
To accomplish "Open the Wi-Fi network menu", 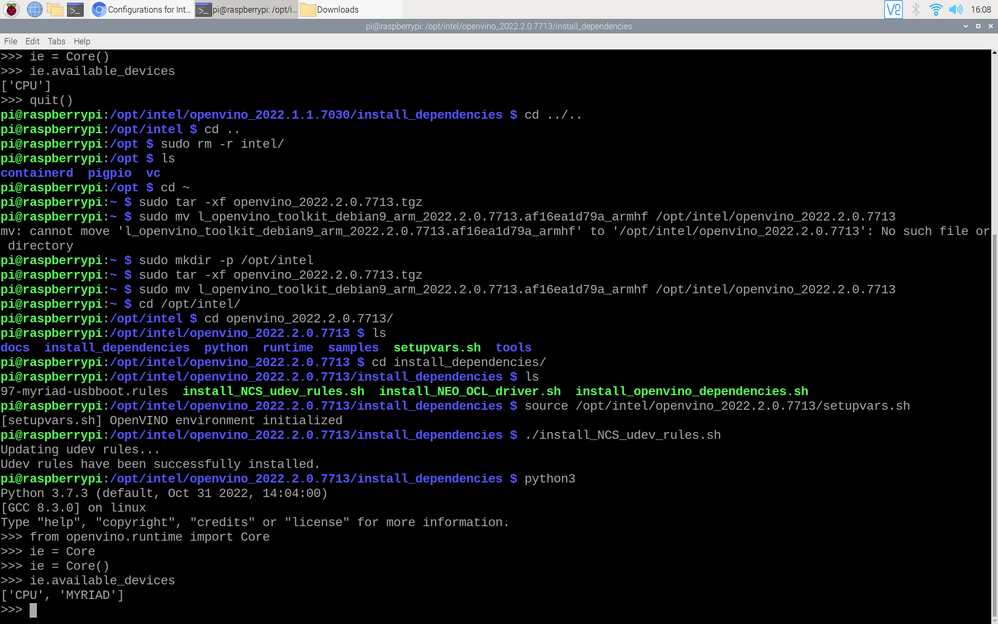I will tap(935, 9).
